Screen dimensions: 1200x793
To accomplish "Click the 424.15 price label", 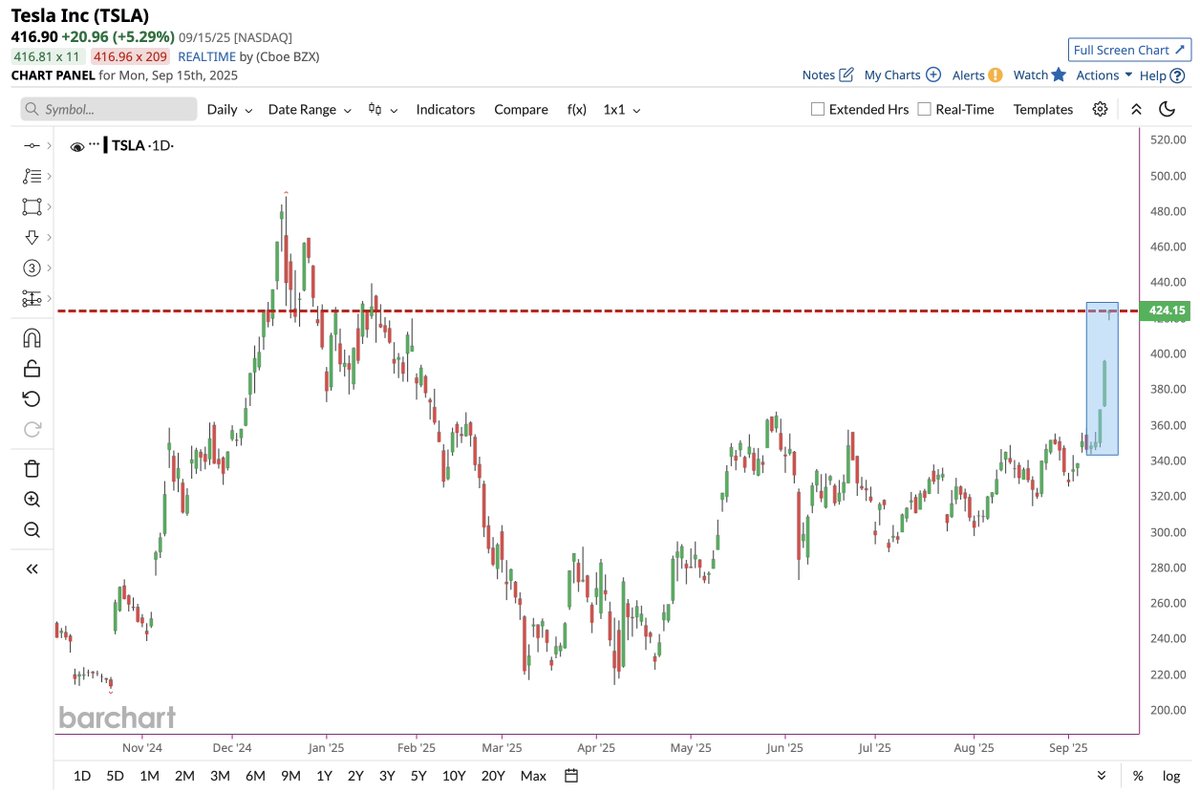I will [x=1167, y=311].
